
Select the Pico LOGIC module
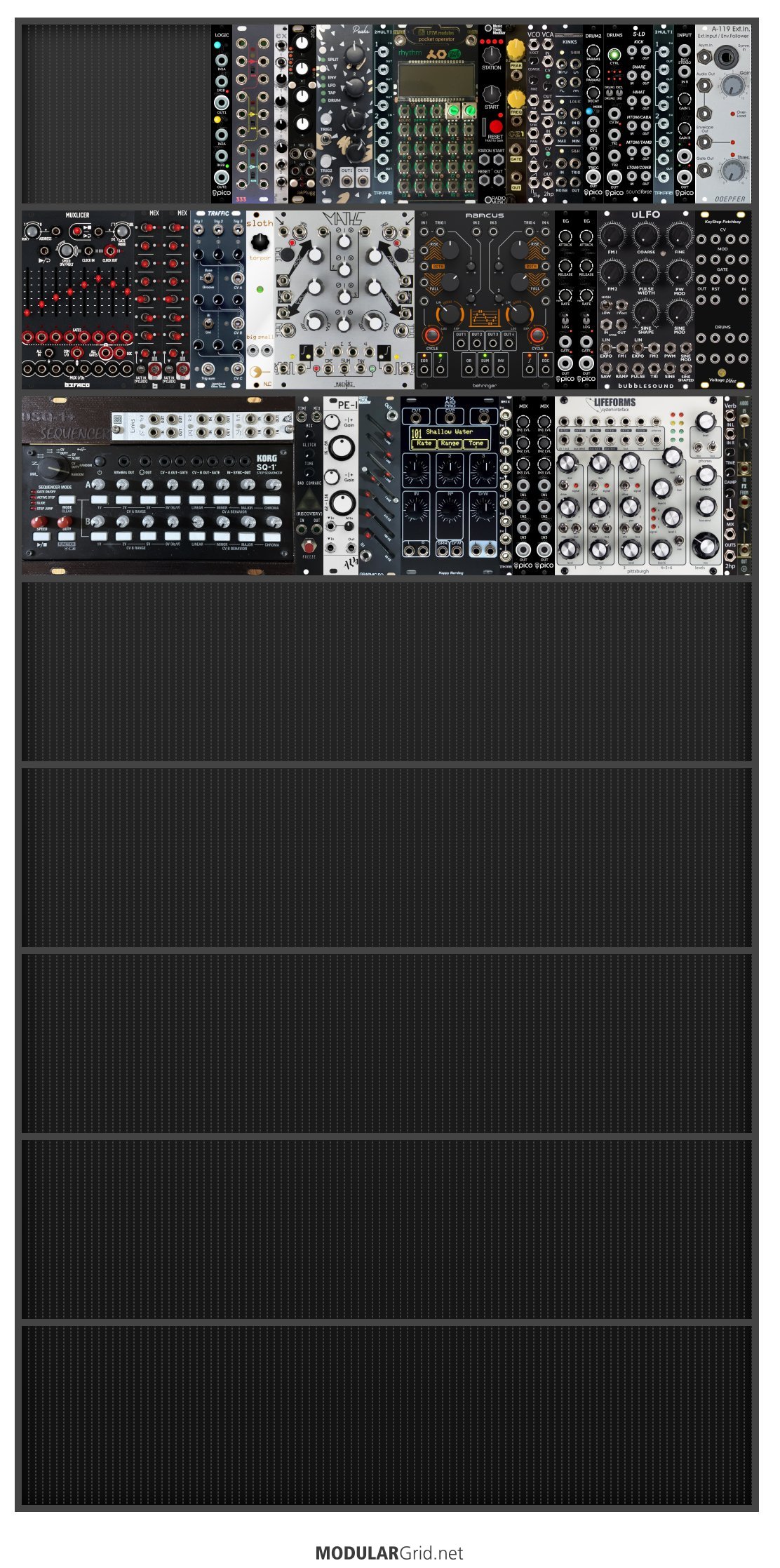[221, 114]
